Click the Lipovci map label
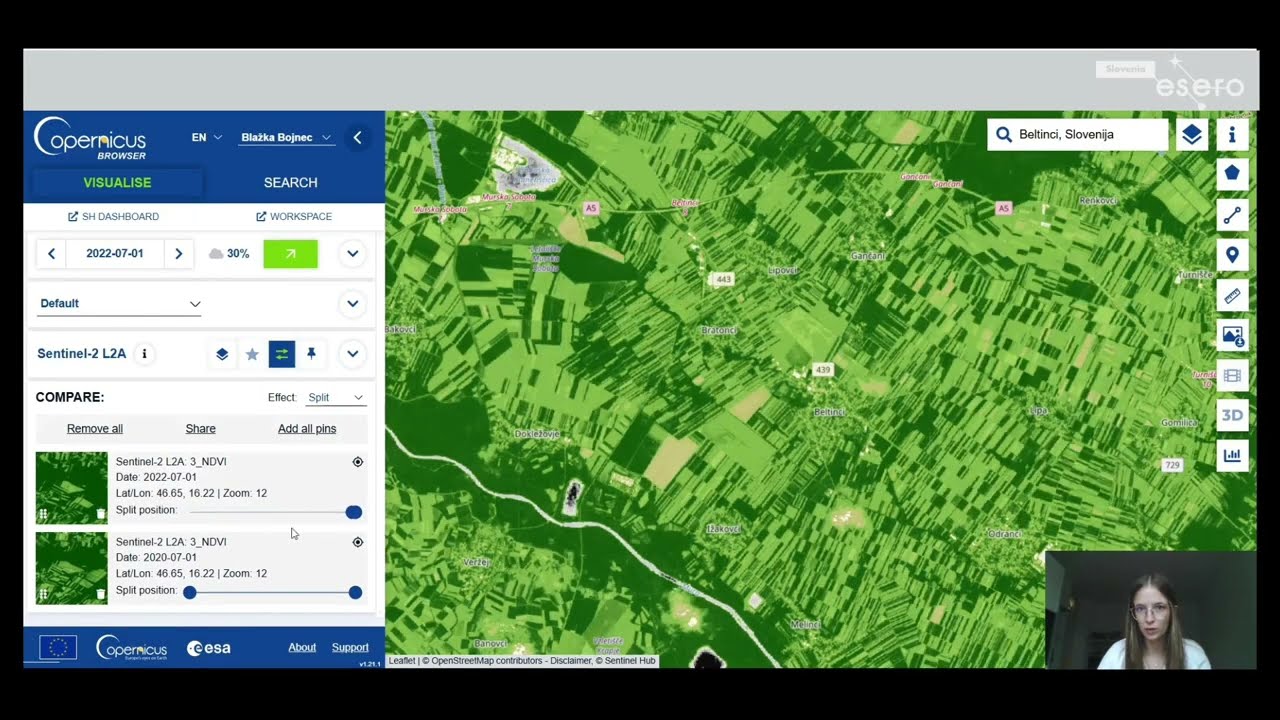Image resolution: width=1280 pixels, height=720 pixels. (x=783, y=271)
